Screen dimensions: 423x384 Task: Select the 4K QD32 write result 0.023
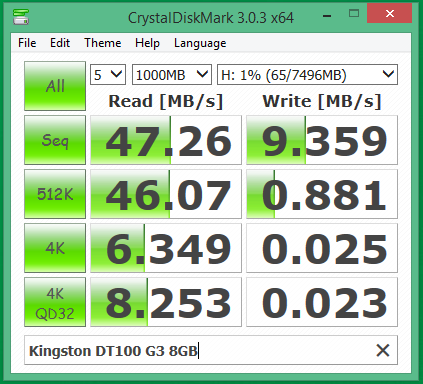tap(322, 302)
